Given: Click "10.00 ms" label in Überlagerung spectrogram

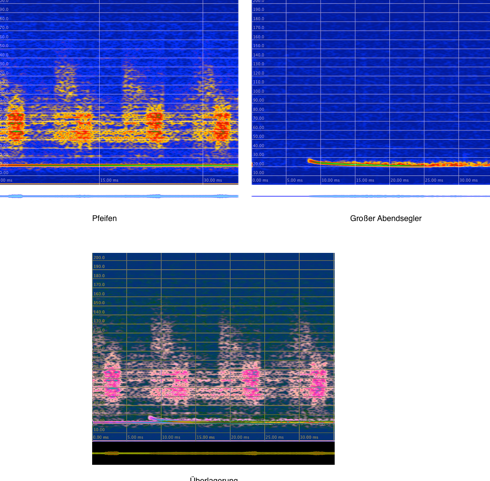Looking at the screenshot, I should click(171, 437).
